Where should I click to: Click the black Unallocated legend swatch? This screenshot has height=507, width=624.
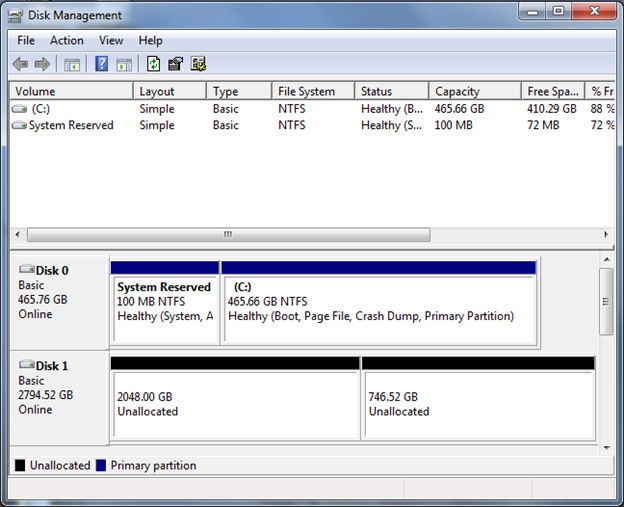[x=20, y=465]
